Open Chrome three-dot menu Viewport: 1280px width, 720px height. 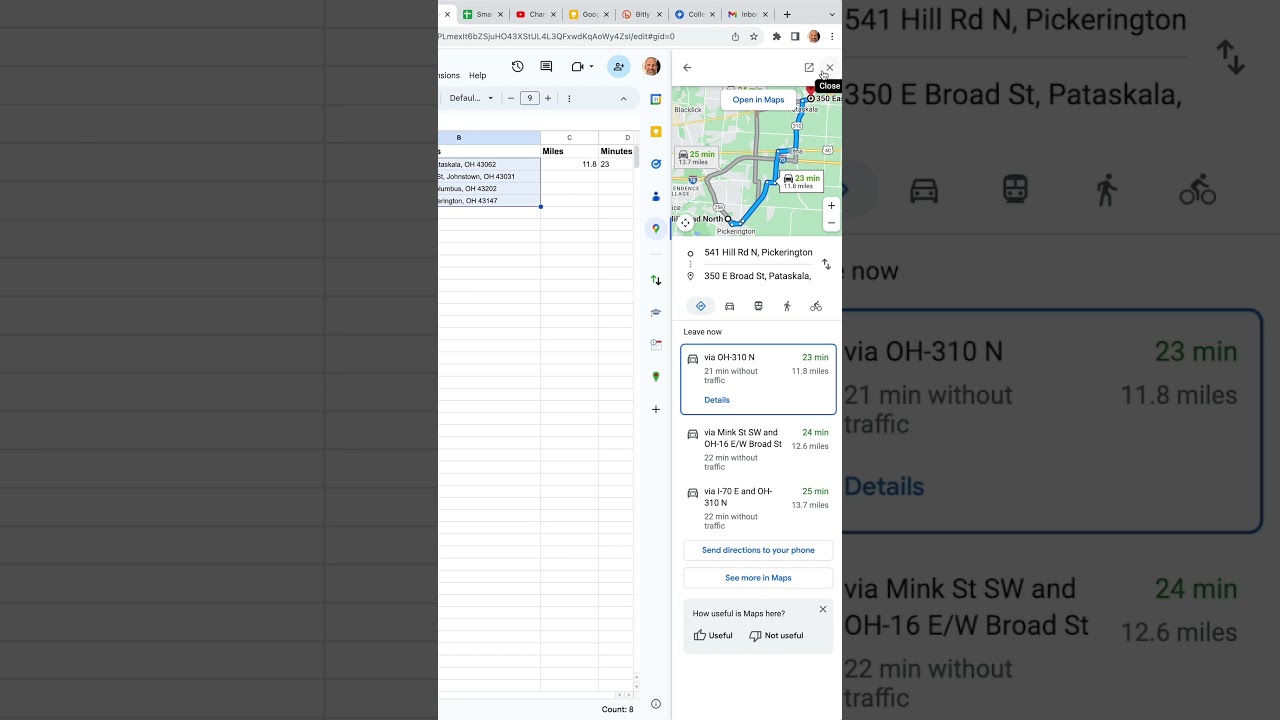click(831, 37)
